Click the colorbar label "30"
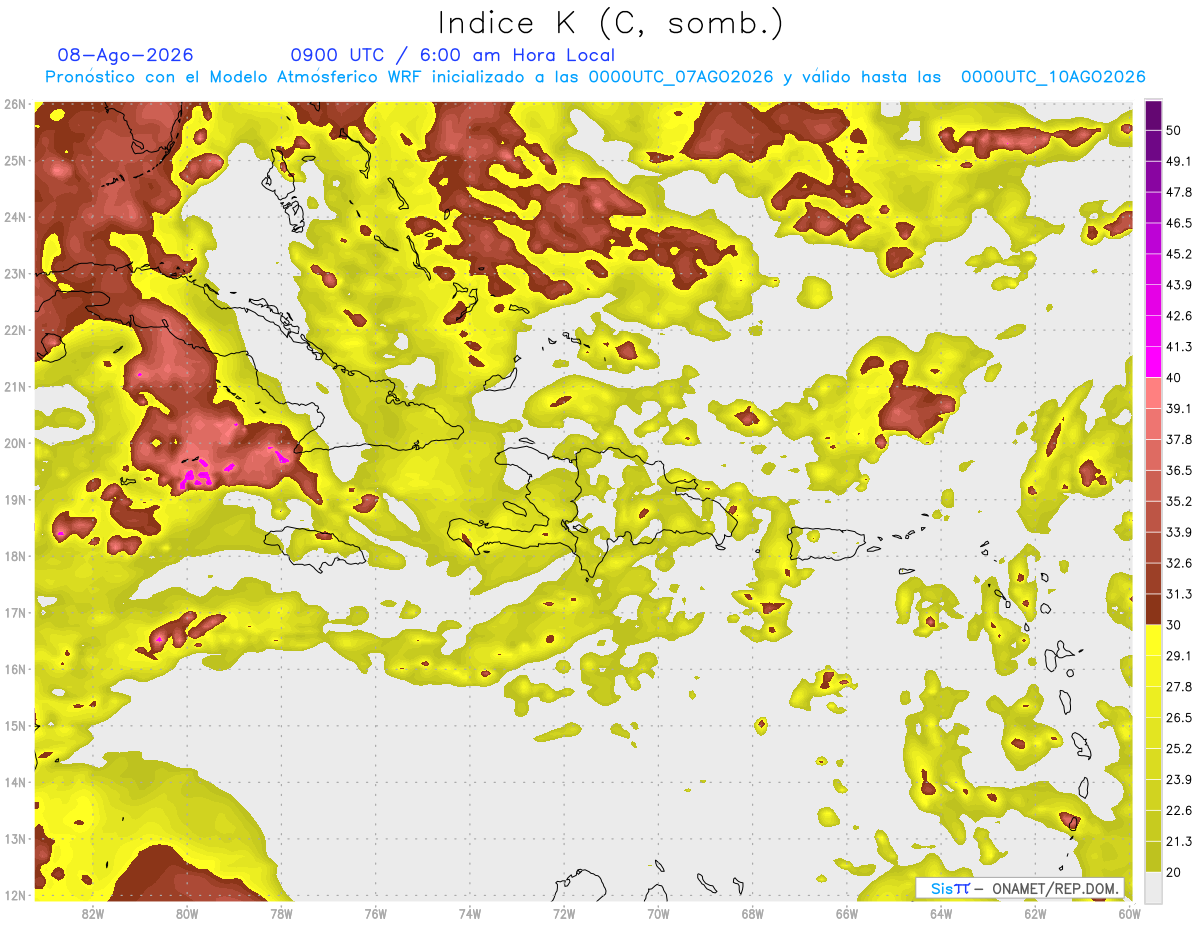 (x=1173, y=625)
